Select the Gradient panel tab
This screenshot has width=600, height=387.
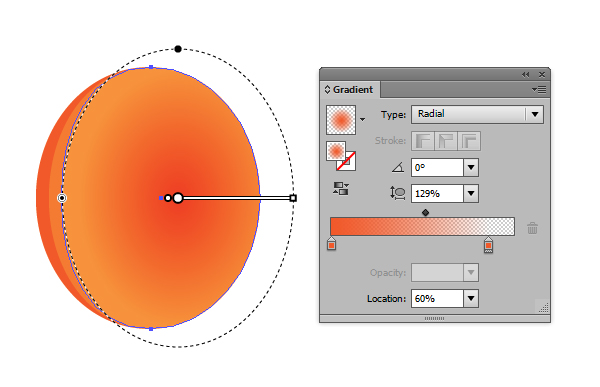[350, 90]
